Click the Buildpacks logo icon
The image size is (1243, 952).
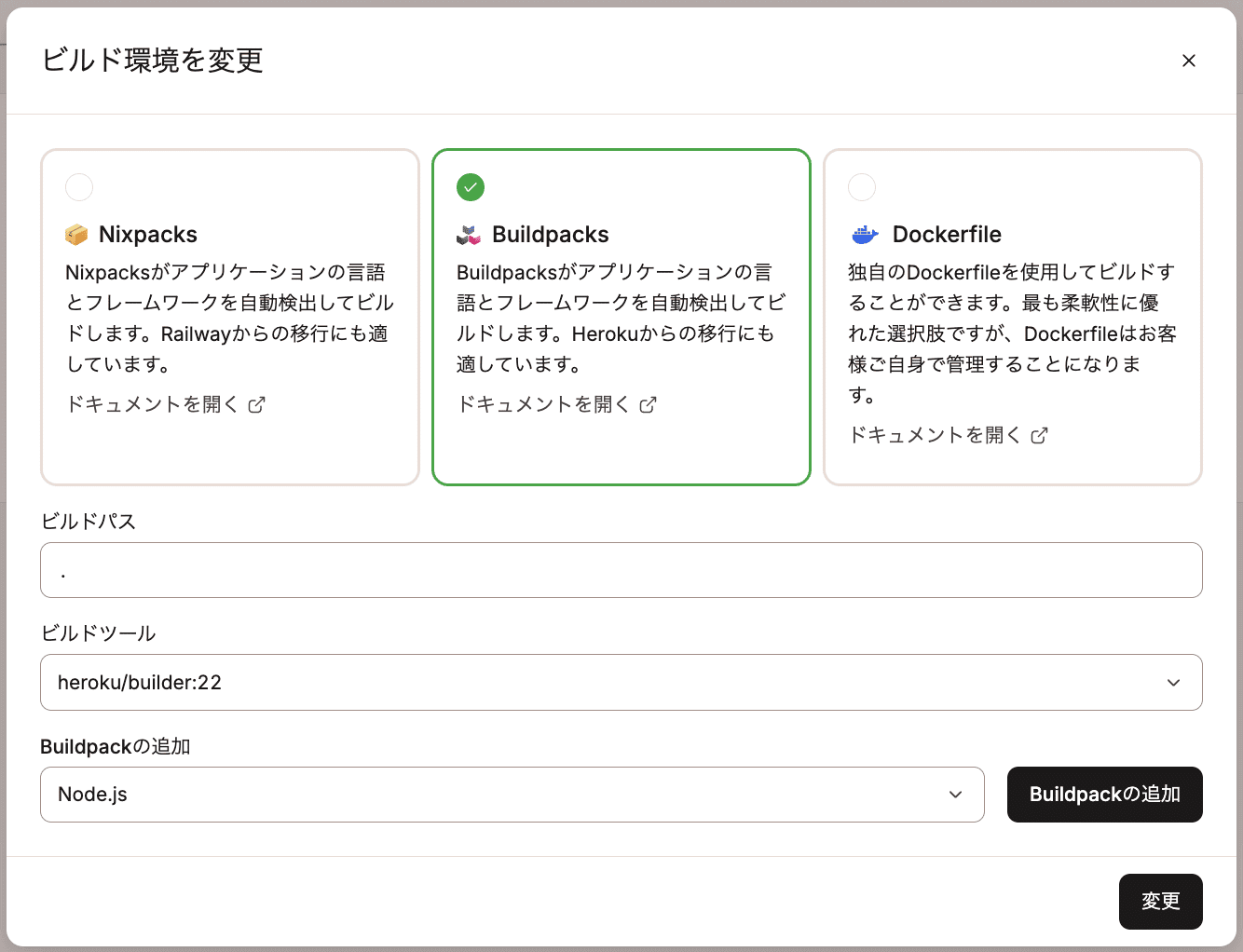[469, 235]
